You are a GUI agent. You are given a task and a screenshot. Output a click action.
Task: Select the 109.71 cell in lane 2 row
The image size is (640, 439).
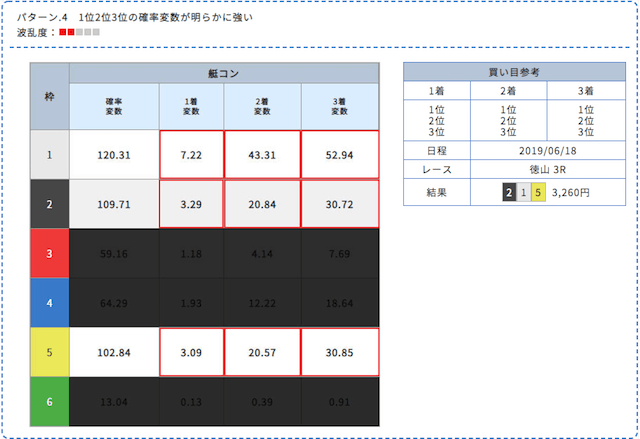coord(114,204)
